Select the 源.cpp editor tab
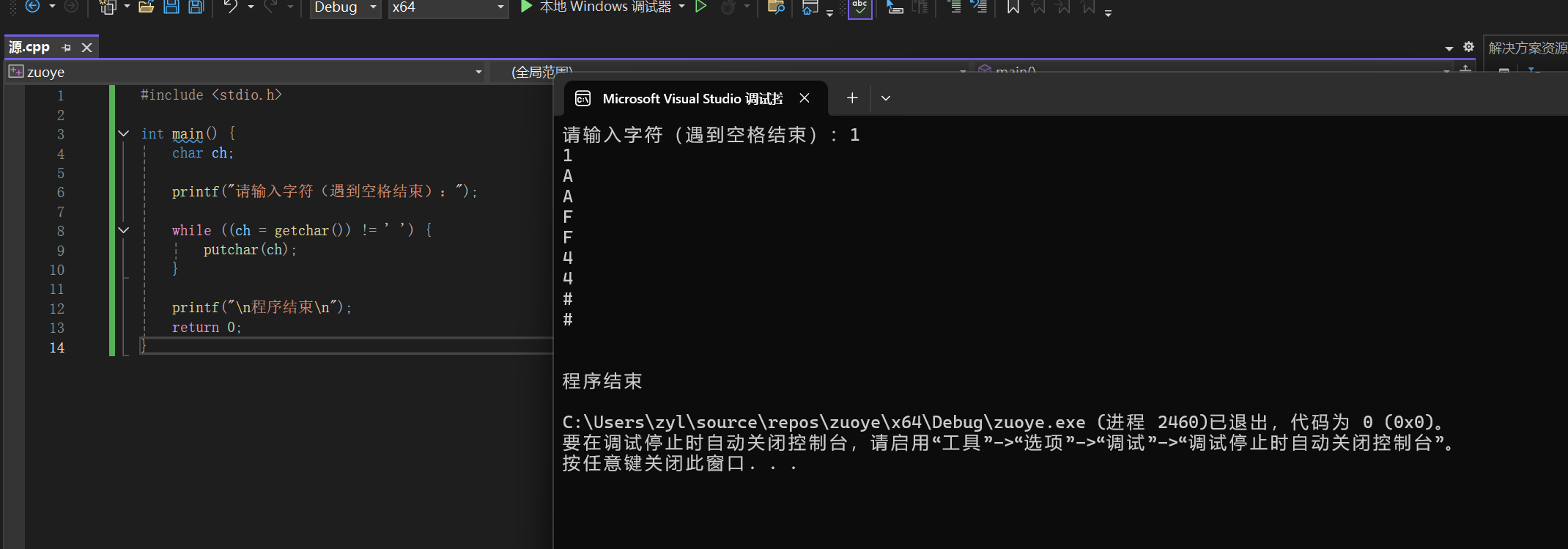The width and height of the screenshot is (1568, 549). point(29,47)
